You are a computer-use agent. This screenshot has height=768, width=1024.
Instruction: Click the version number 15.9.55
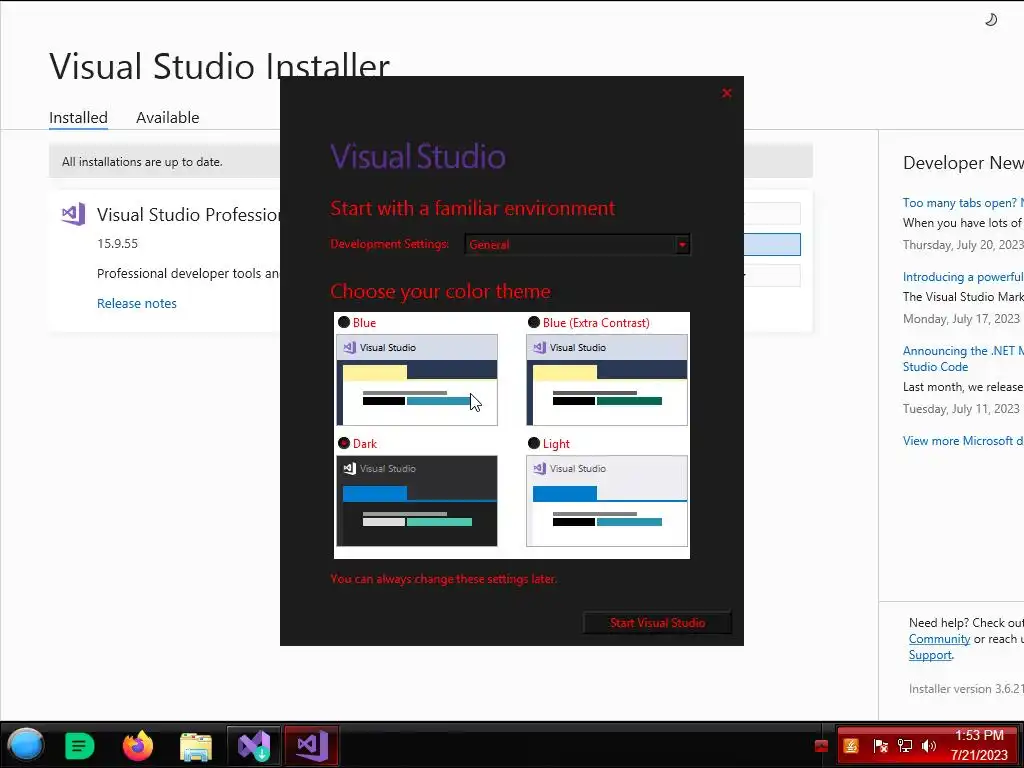tap(118, 244)
